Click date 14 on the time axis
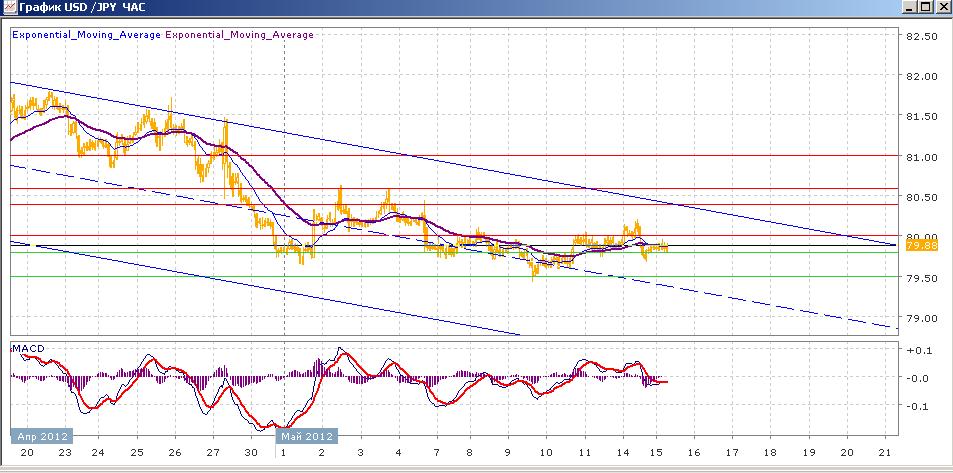This screenshot has width=953, height=473. pyautogui.click(x=623, y=453)
